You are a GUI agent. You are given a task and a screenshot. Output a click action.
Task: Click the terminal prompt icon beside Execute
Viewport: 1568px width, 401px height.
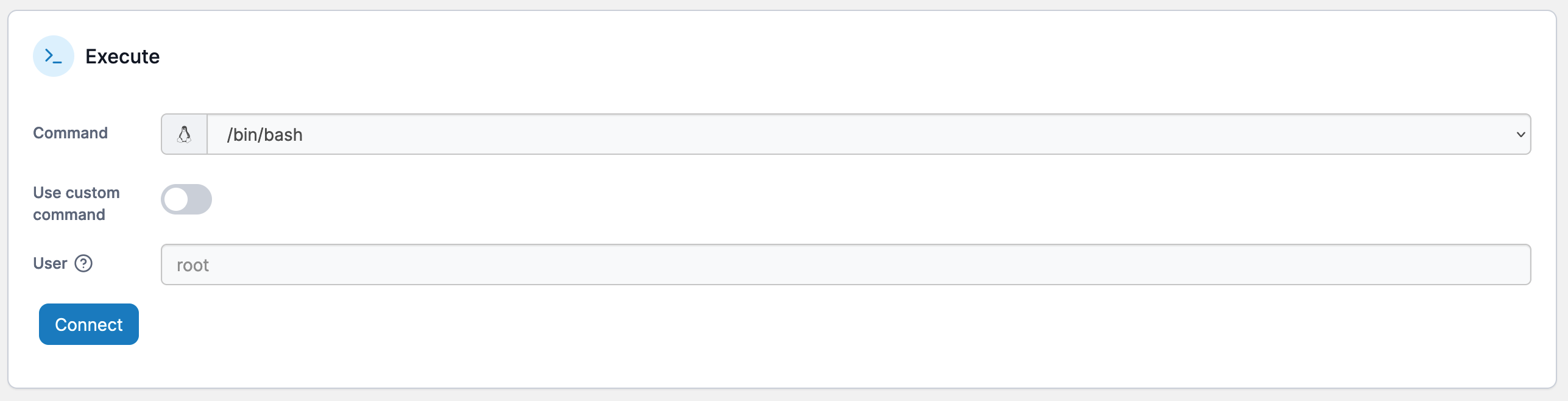54,57
